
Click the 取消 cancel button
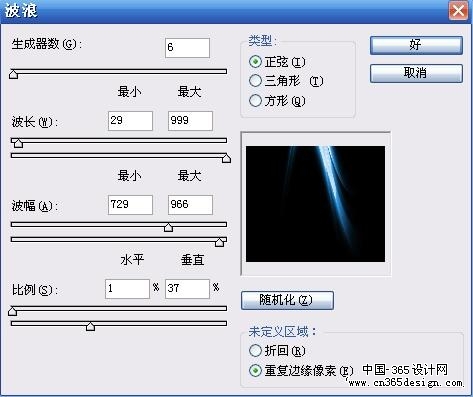pyautogui.click(x=416, y=73)
